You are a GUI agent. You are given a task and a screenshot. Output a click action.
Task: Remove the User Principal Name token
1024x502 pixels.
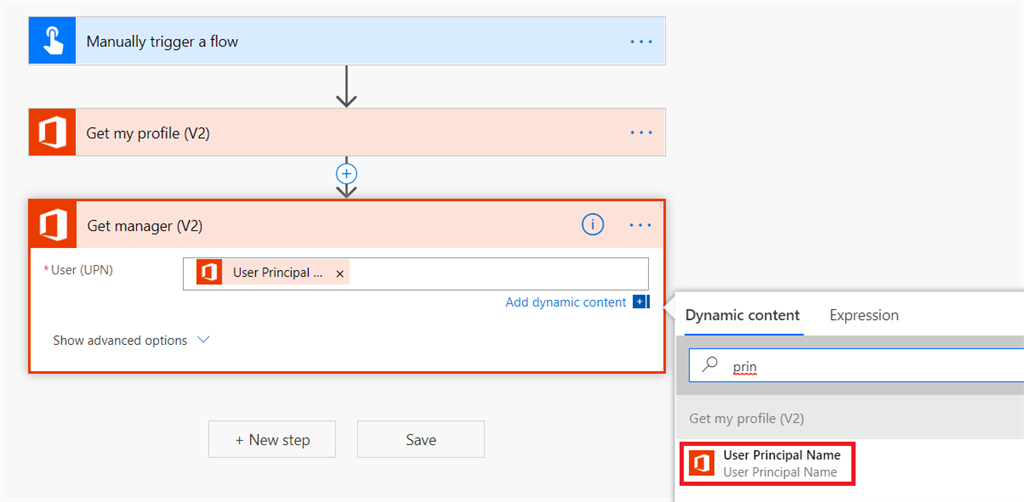(x=340, y=273)
